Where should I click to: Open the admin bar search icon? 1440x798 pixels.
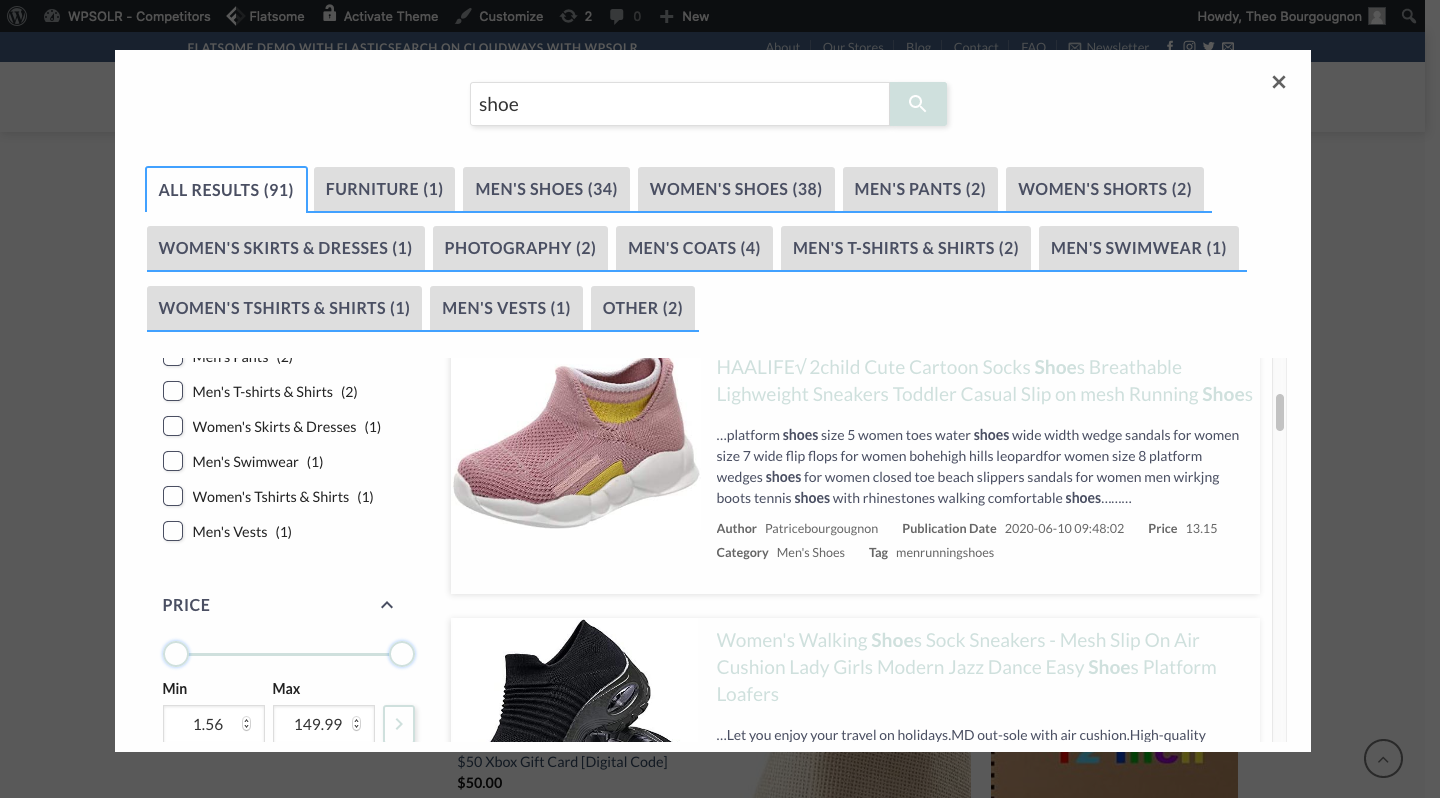(1409, 16)
